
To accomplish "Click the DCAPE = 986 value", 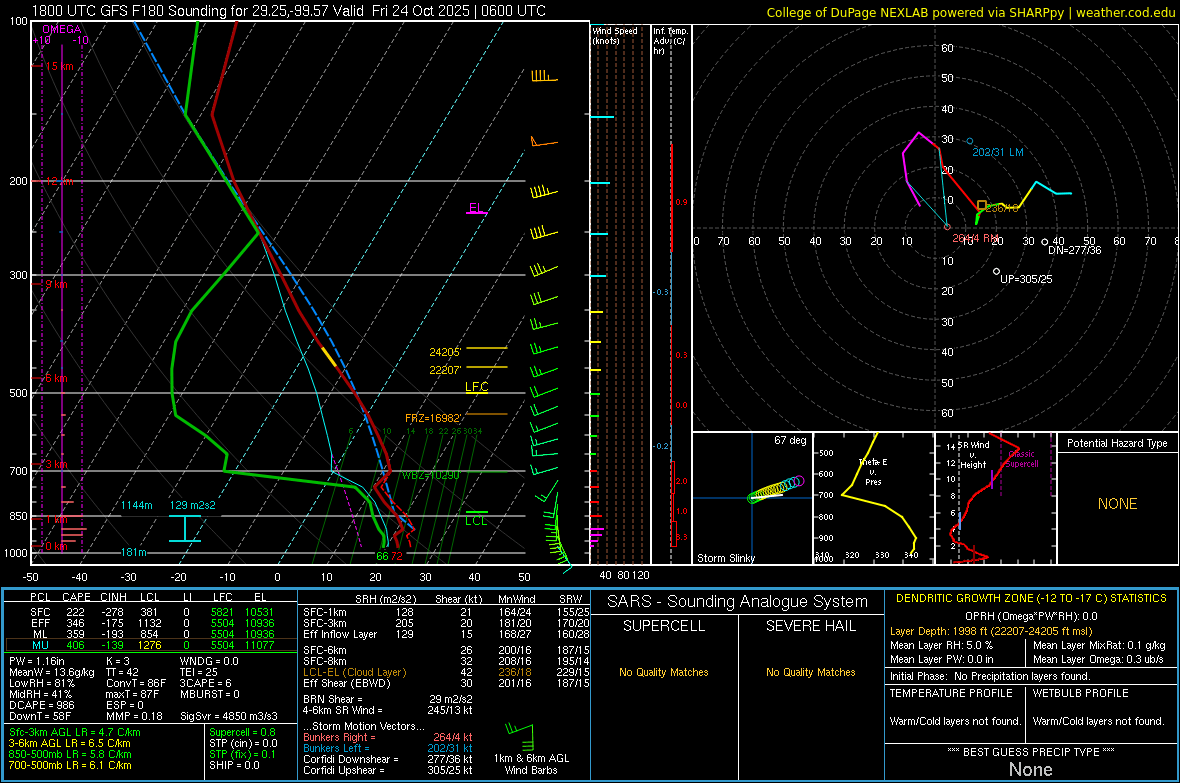I will [41, 705].
